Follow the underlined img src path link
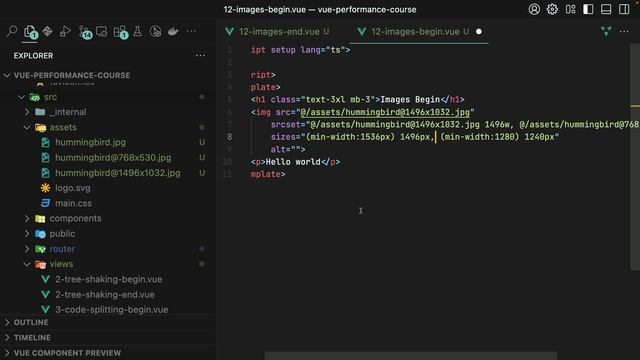 point(385,112)
